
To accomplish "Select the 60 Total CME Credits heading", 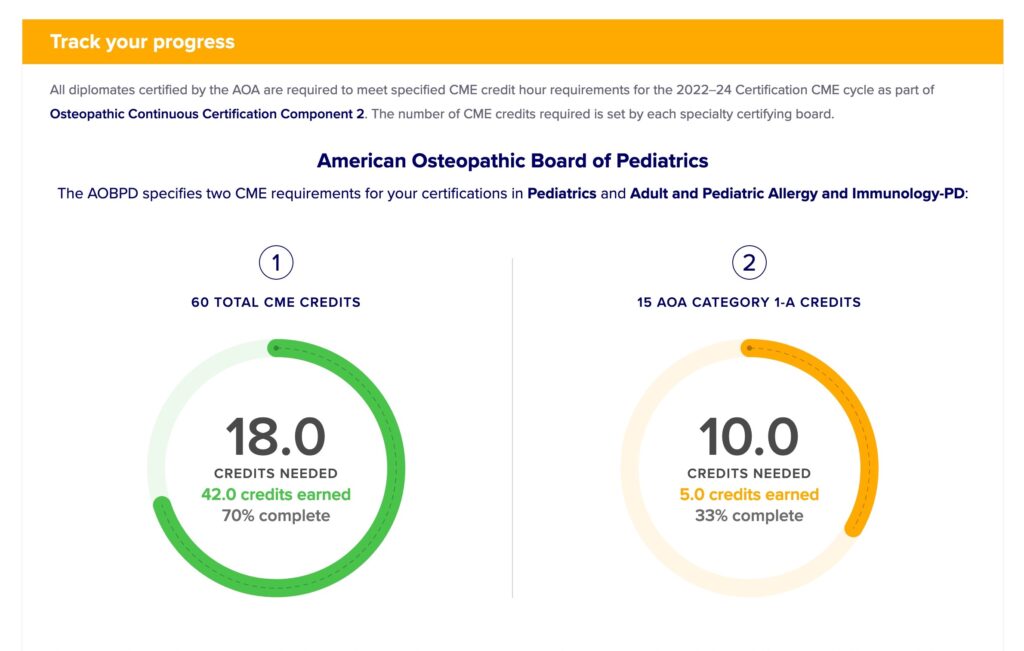I will coord(276,302).
